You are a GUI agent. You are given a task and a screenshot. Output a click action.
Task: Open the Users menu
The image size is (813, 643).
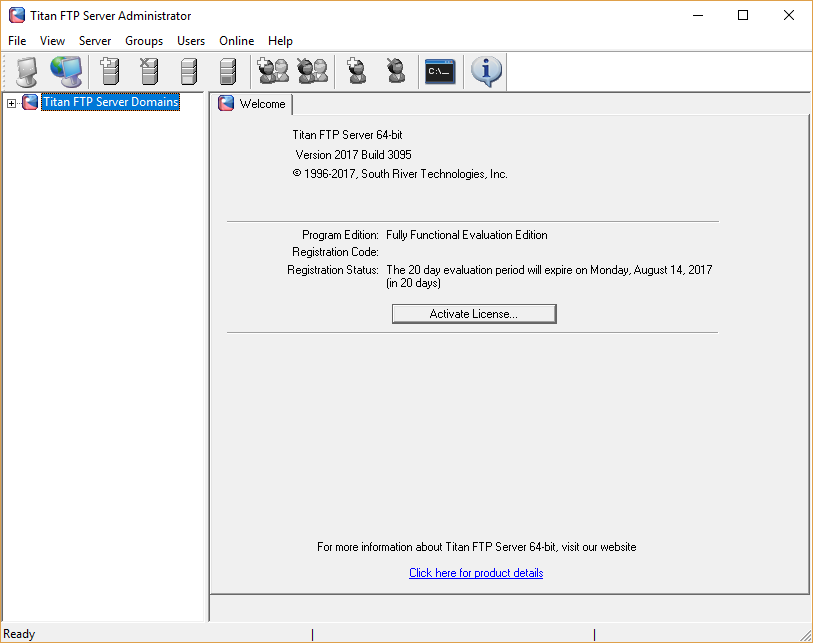click(191, 40)
